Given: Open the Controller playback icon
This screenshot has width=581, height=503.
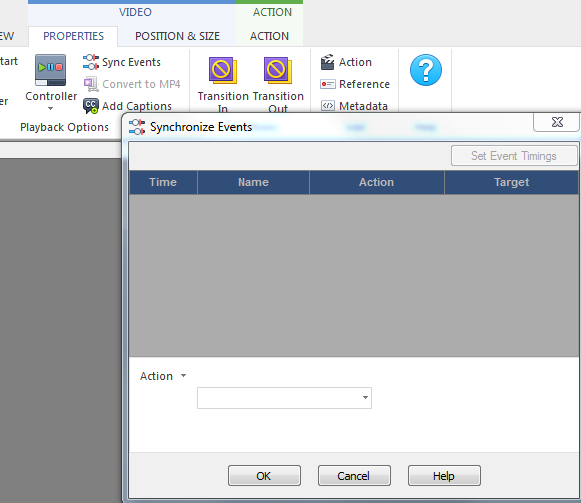Looking at the screenshot, I should click(x=50, y=69).
